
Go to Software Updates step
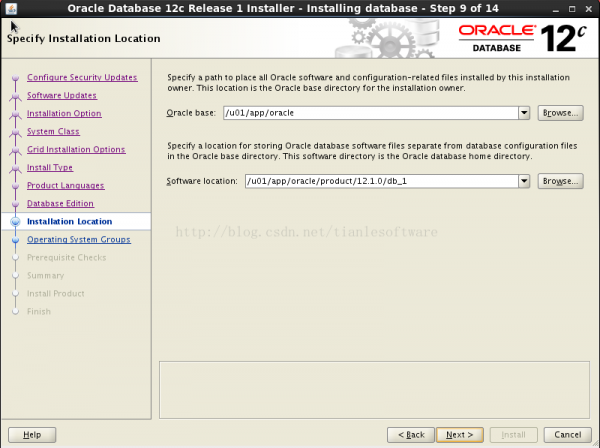click(x=62, y=95)
